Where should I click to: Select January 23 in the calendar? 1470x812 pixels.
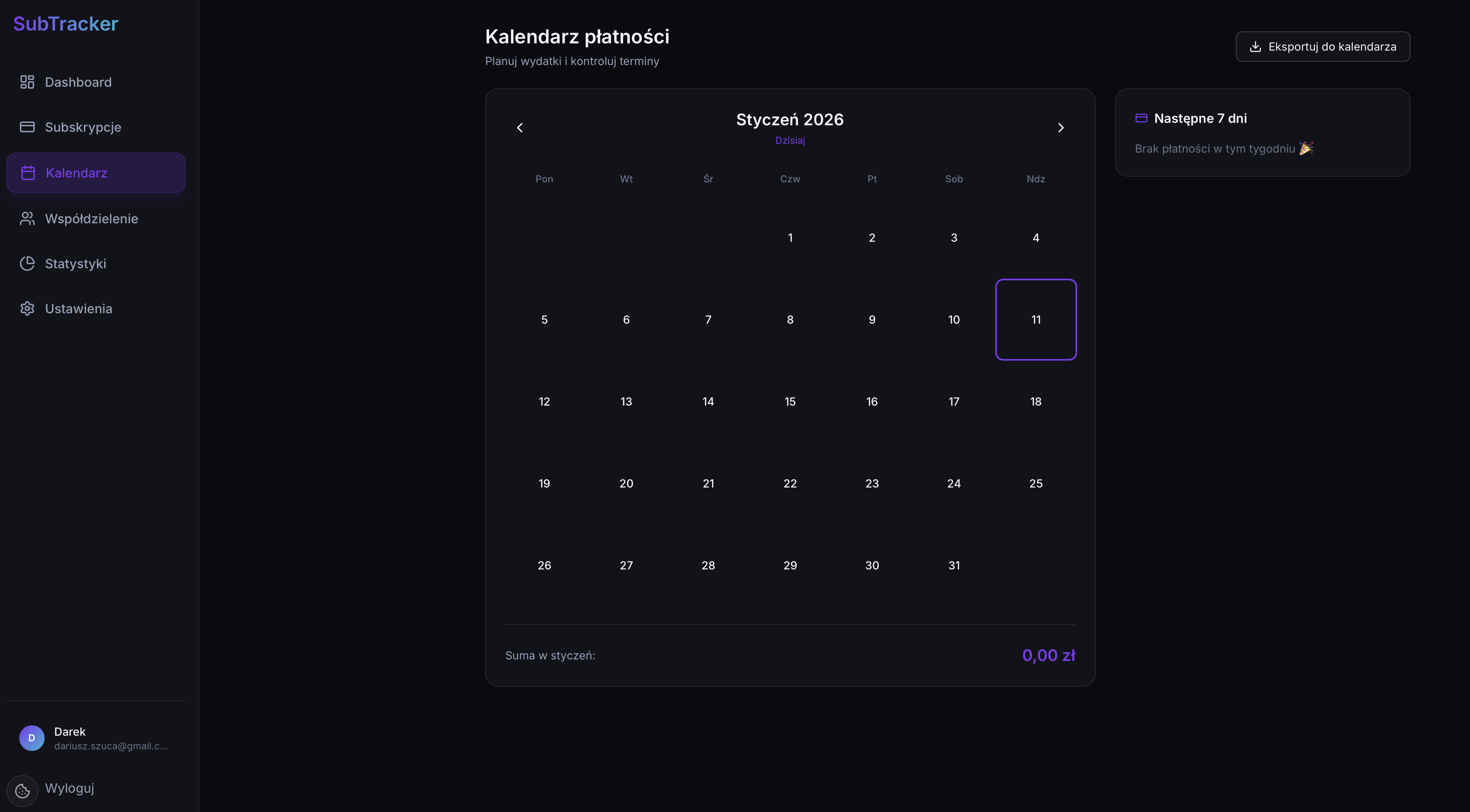click(x=872, y=484)
